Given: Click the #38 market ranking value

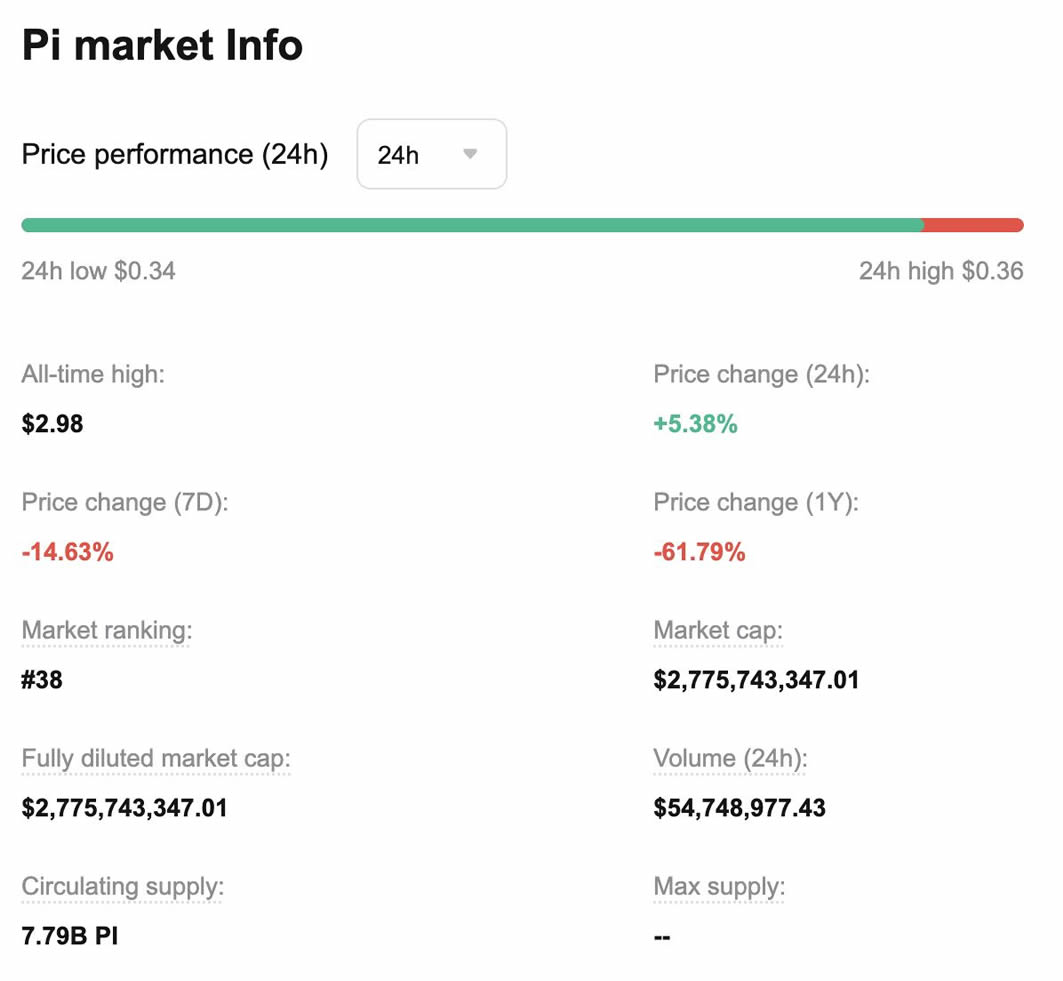Looking at the screenshot, I should tap(42, 680).
